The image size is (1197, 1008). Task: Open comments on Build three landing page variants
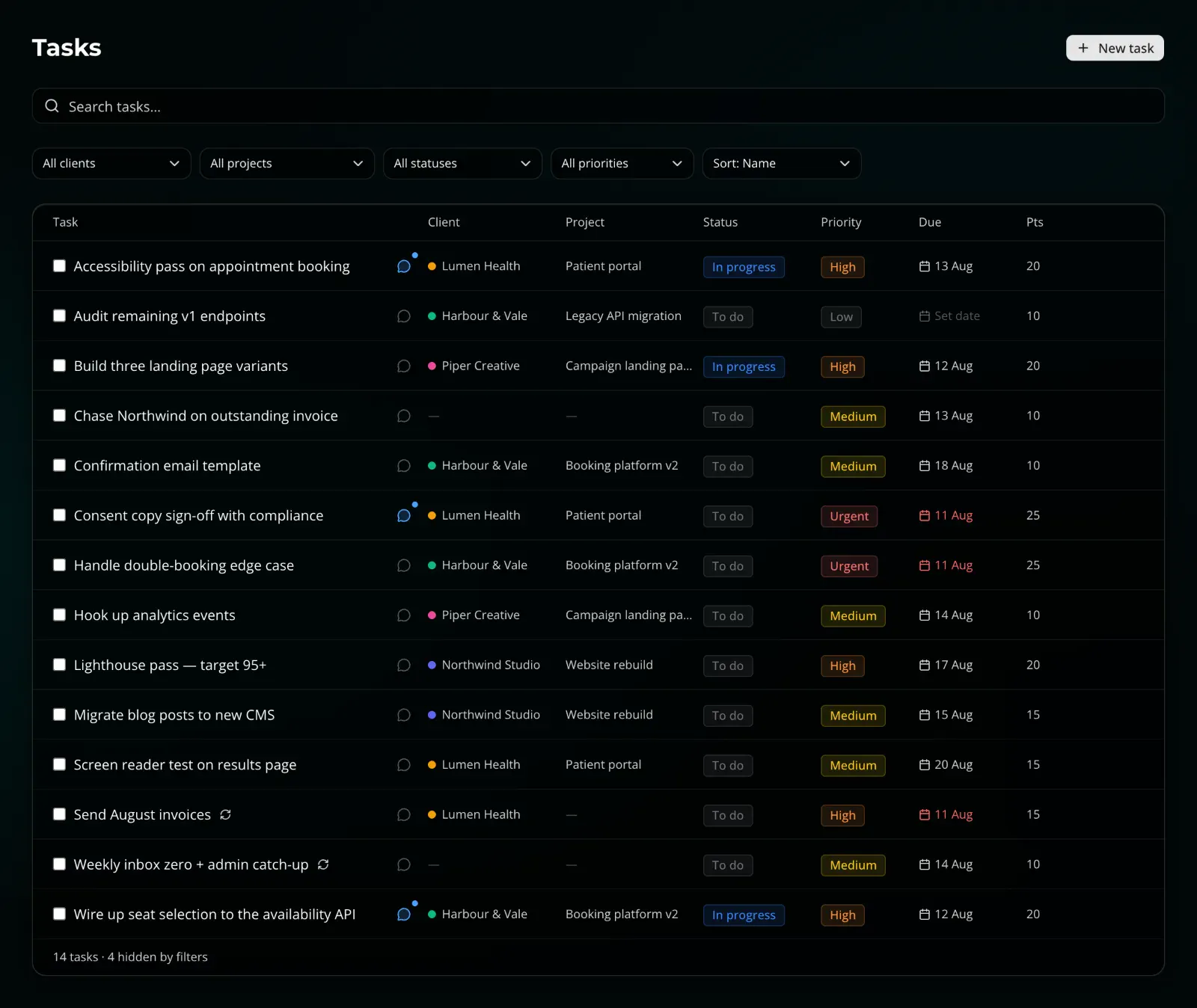404,366
